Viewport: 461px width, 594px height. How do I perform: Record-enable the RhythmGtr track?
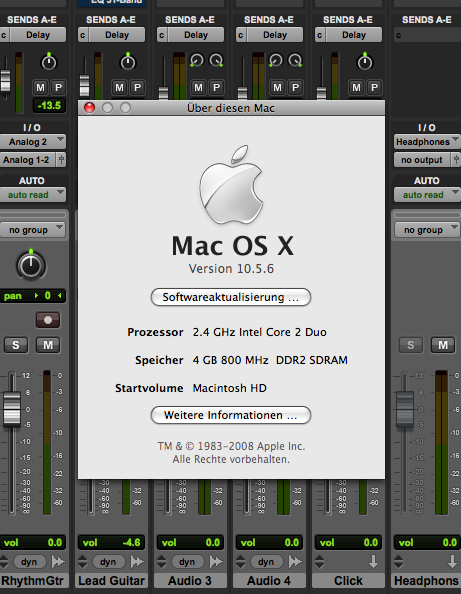coord(48,320)
